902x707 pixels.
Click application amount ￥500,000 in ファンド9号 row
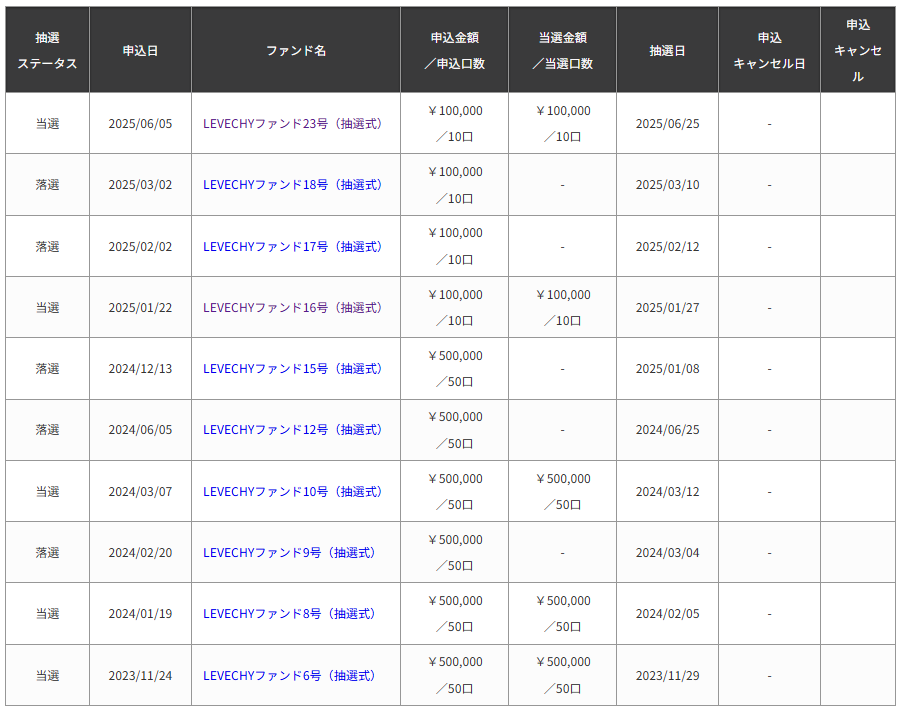coord(454,540)
